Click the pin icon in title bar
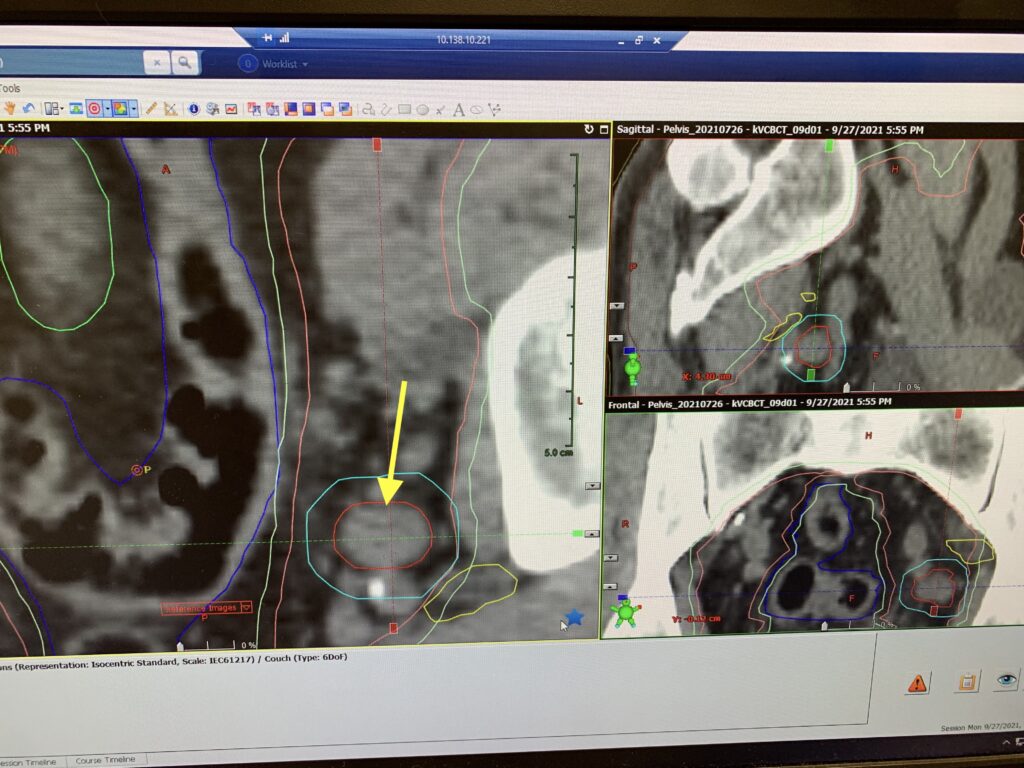This screenshot has width=1024, height=768. pyautogui.click(x=267, y=38)
